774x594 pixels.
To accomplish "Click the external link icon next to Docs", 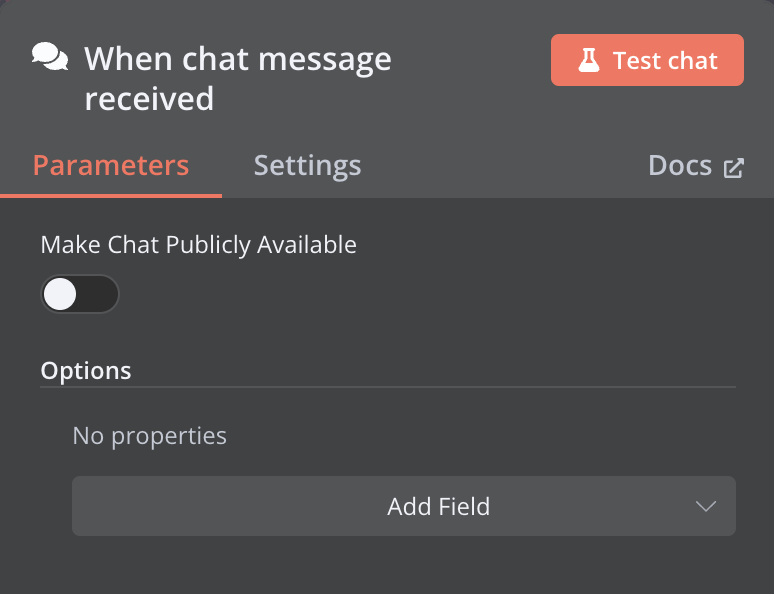I will tap(734, 167).
